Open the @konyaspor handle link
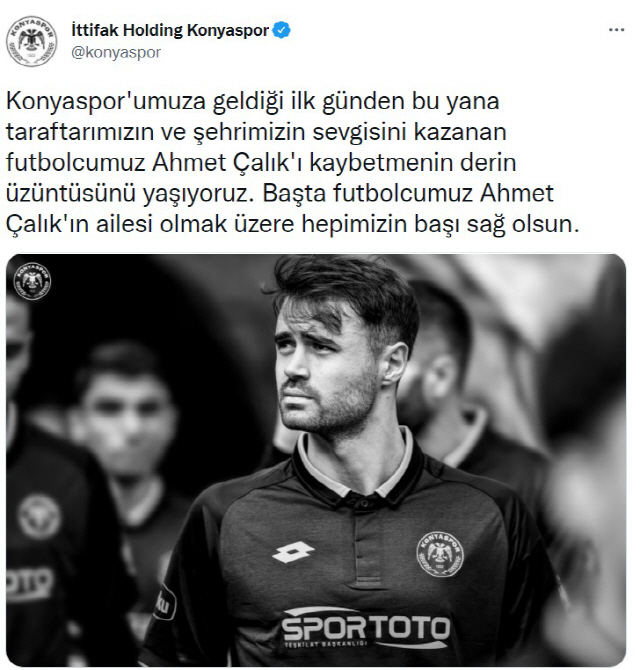 pos(116,53)
